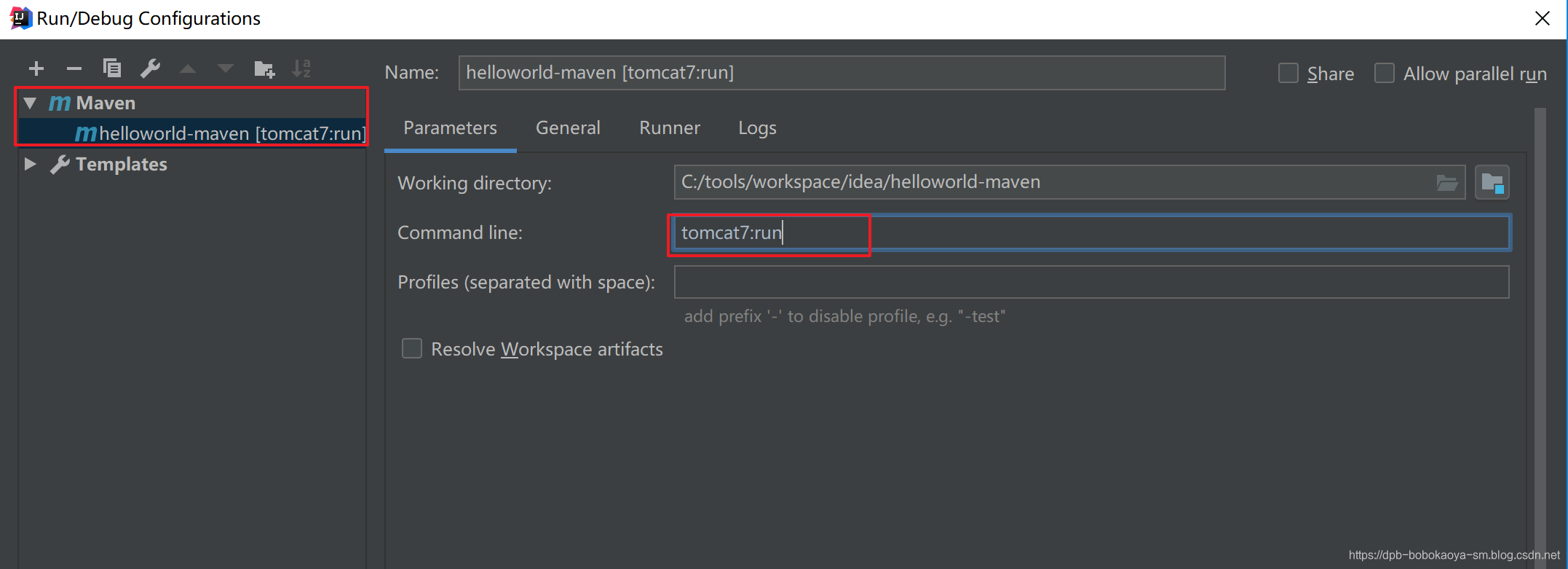Screen dimensions: 1568x569
Task: Click the Profiles input field
Action: click(1091, 282)
